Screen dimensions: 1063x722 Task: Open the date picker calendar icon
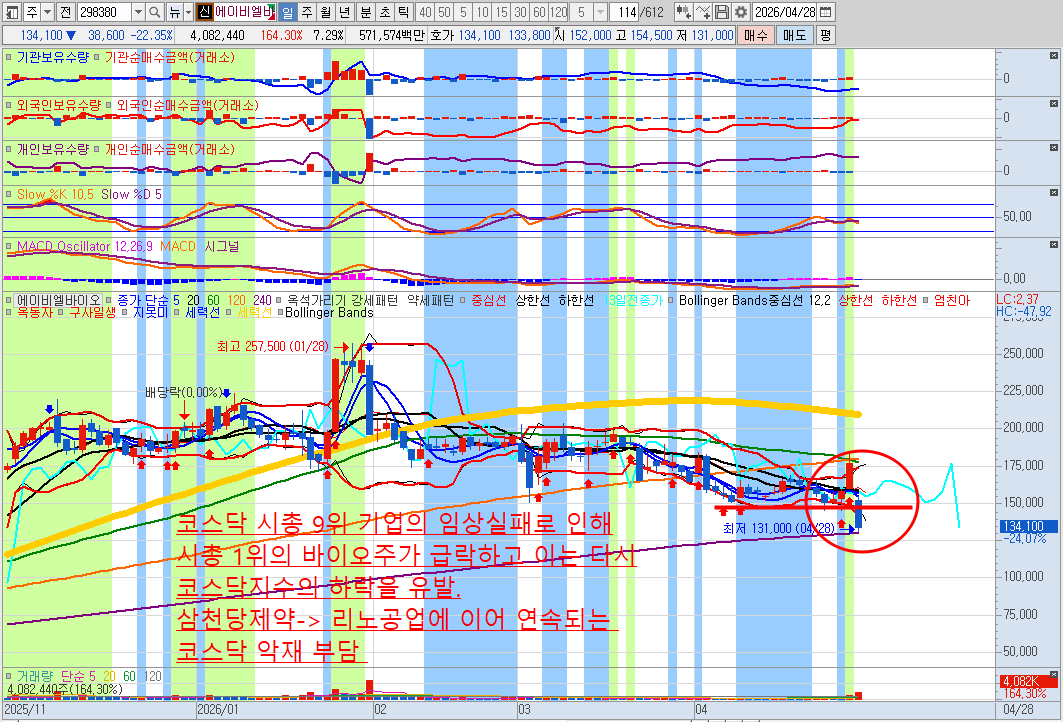[x=825, y=12]
